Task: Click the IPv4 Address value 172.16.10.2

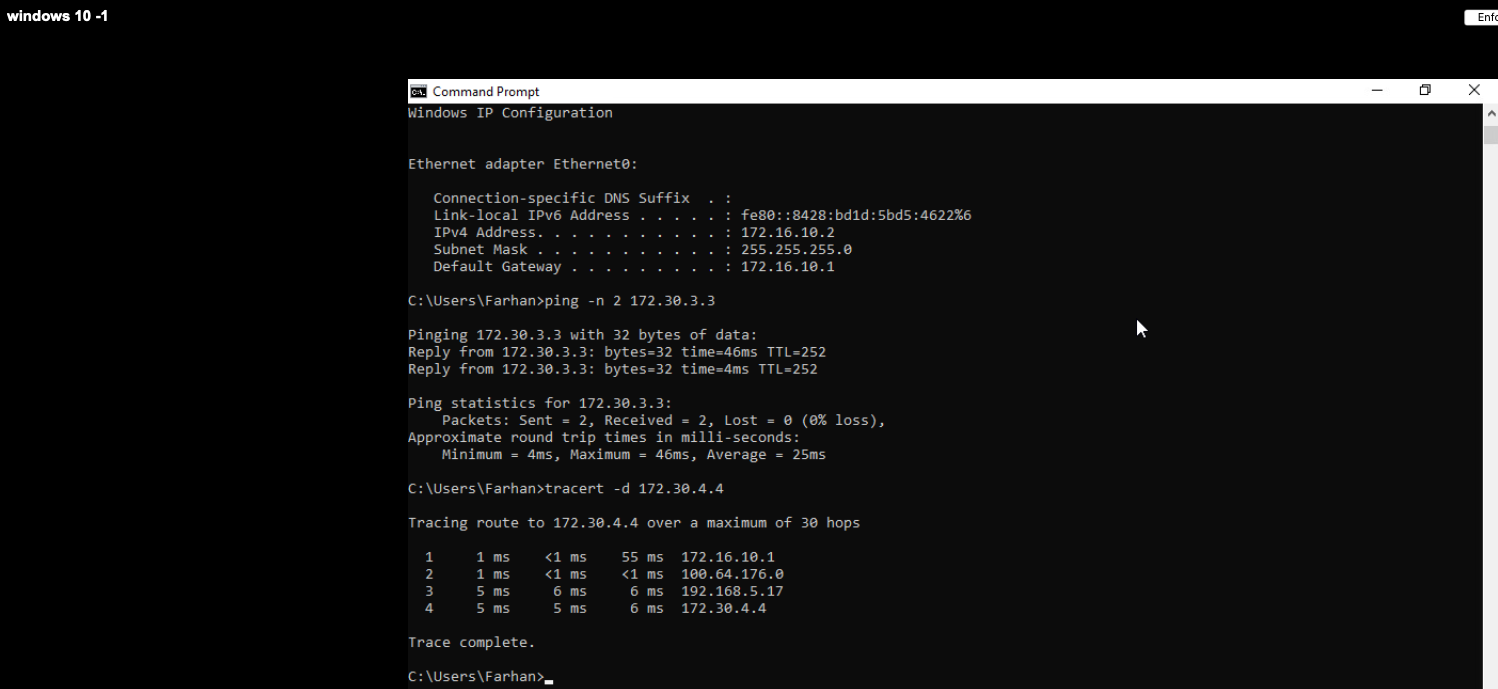Action: tap(787, 233)
